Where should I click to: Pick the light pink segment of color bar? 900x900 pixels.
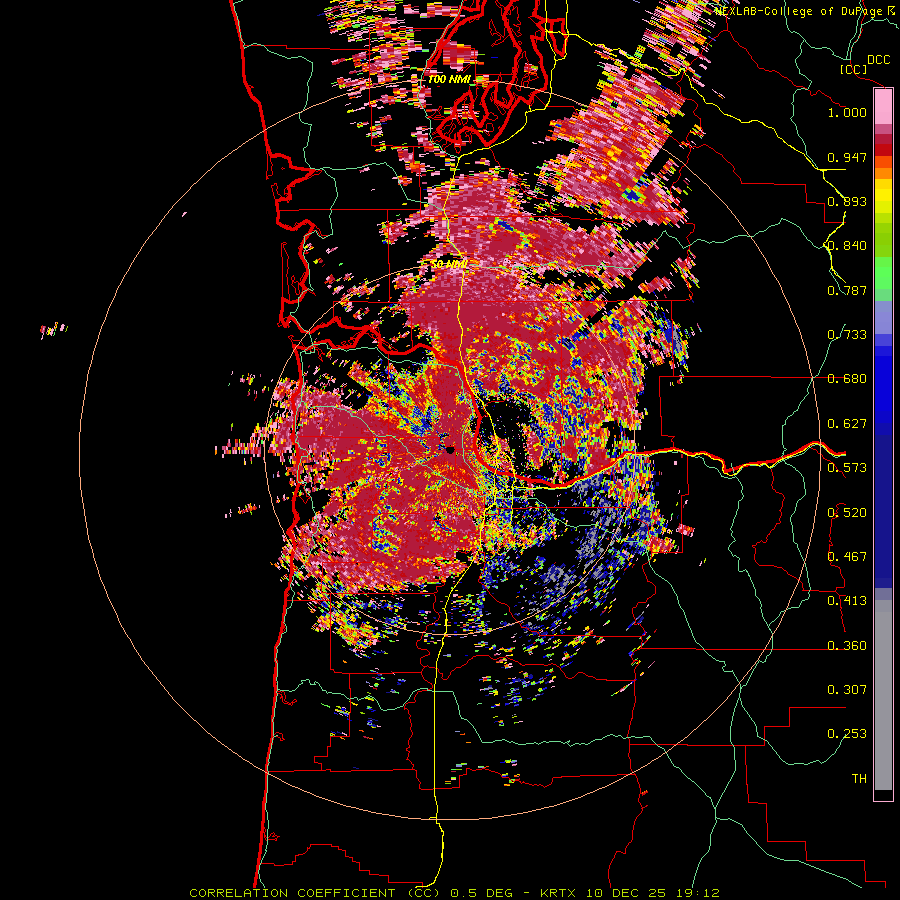pos(883,107)
